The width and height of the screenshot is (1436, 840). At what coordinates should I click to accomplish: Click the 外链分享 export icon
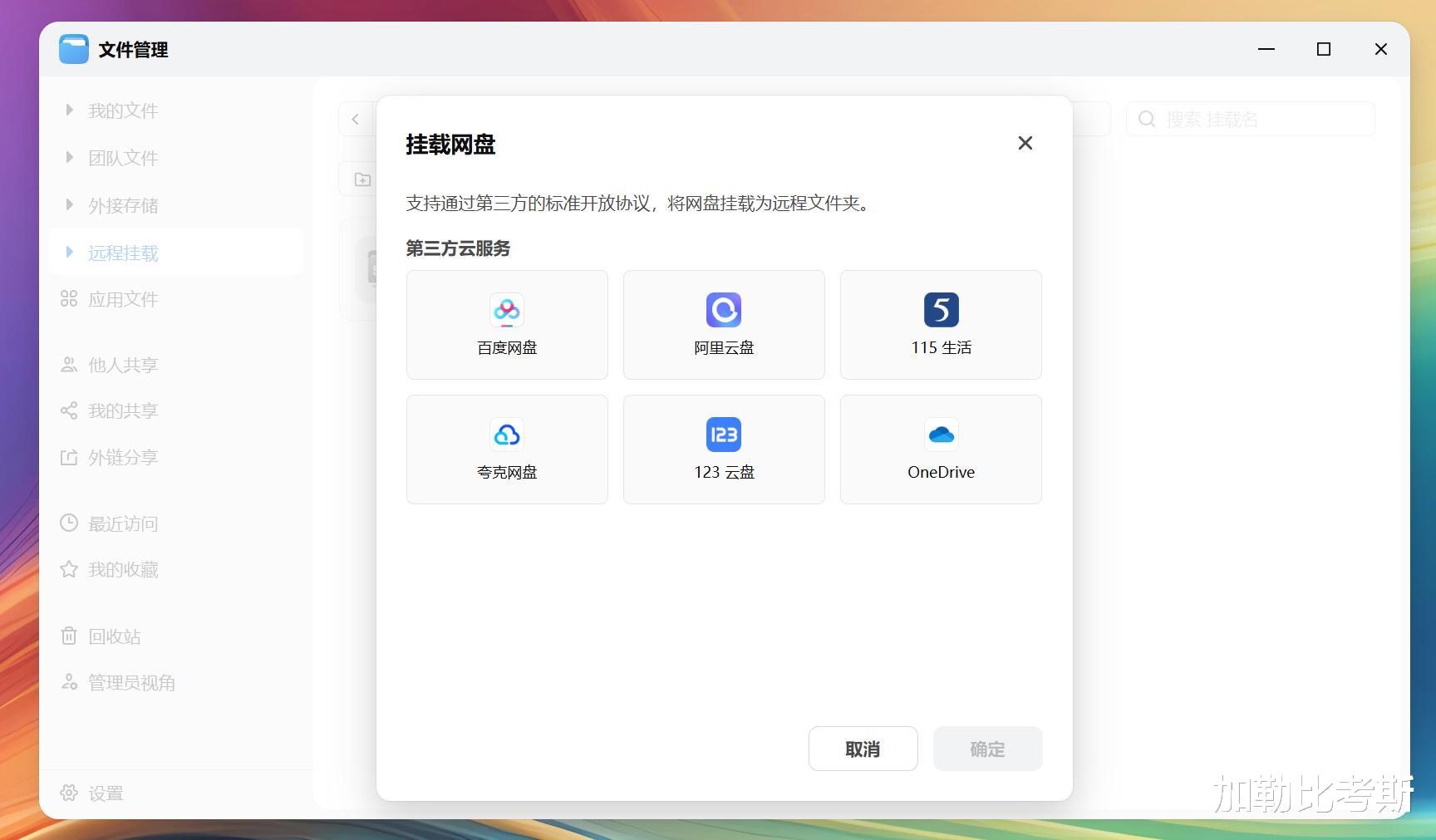69,457
